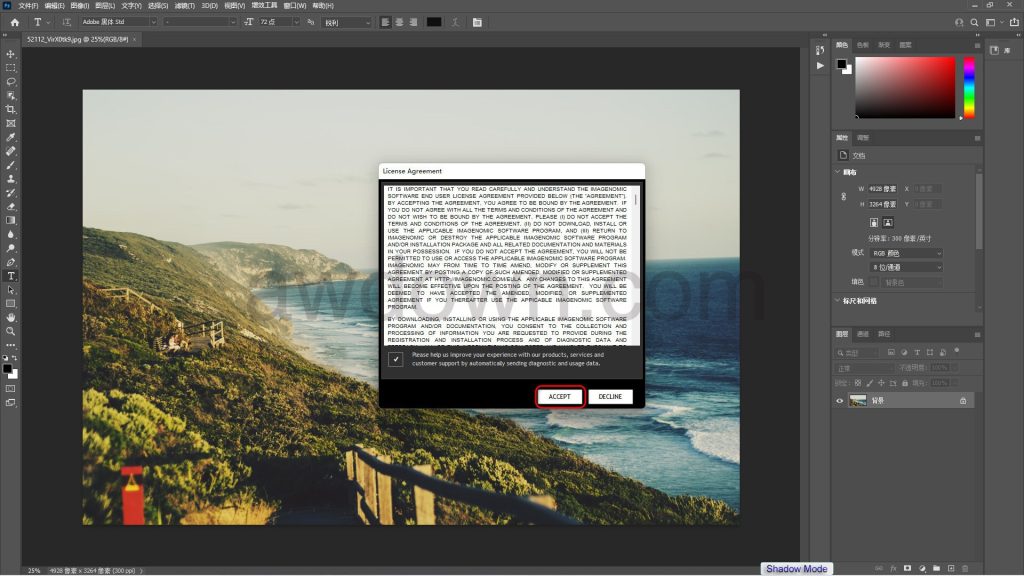
Task: Select the Move tool in the toolbar
Action: coord(11,54)
